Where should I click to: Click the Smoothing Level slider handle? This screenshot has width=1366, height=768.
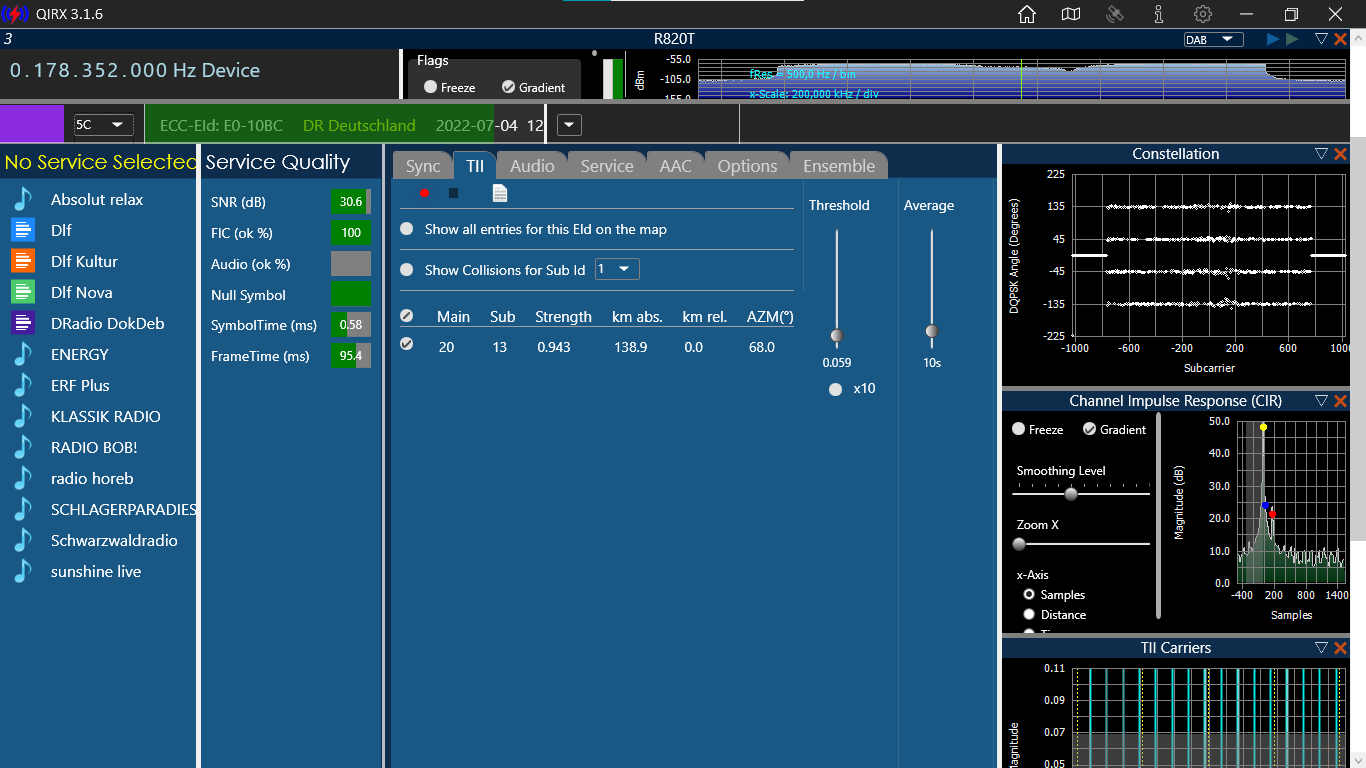(x=1071, y=494)
